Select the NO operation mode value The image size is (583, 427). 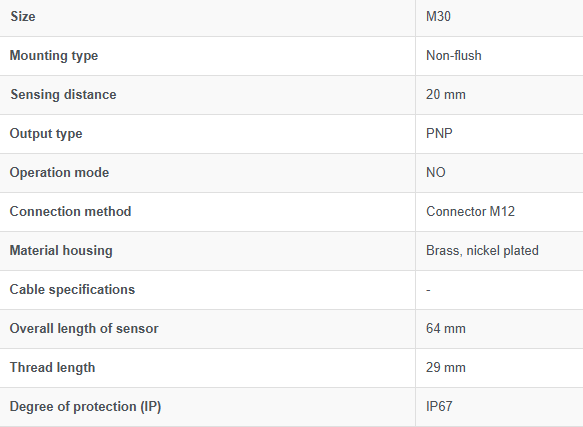[x=436, y=173]
